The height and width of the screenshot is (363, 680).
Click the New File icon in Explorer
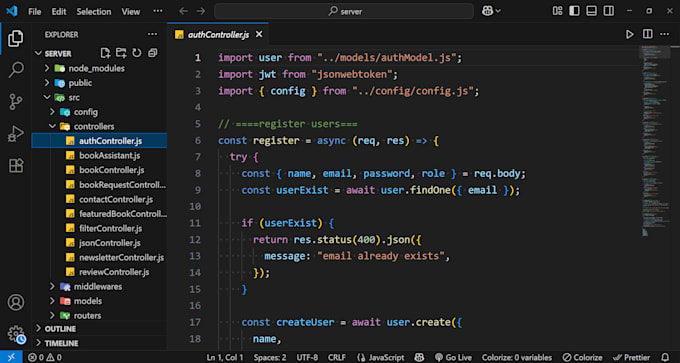pos(105,53)
